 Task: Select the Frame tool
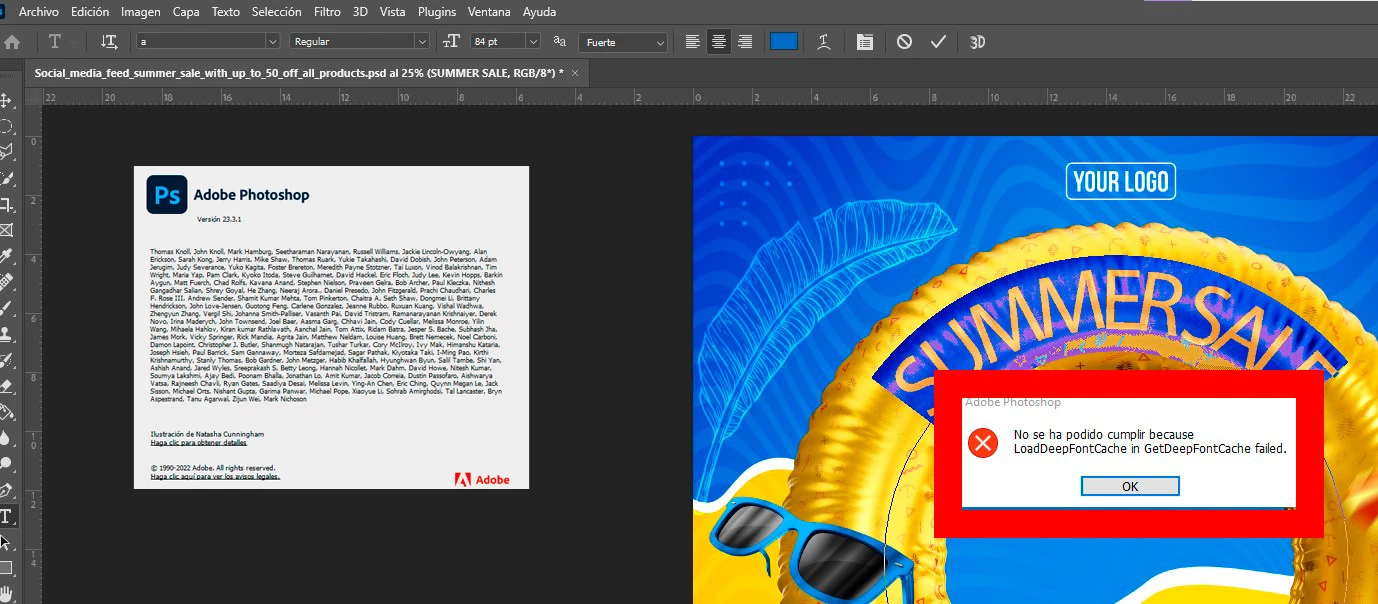pyautogui.click(x=6, y=230)
